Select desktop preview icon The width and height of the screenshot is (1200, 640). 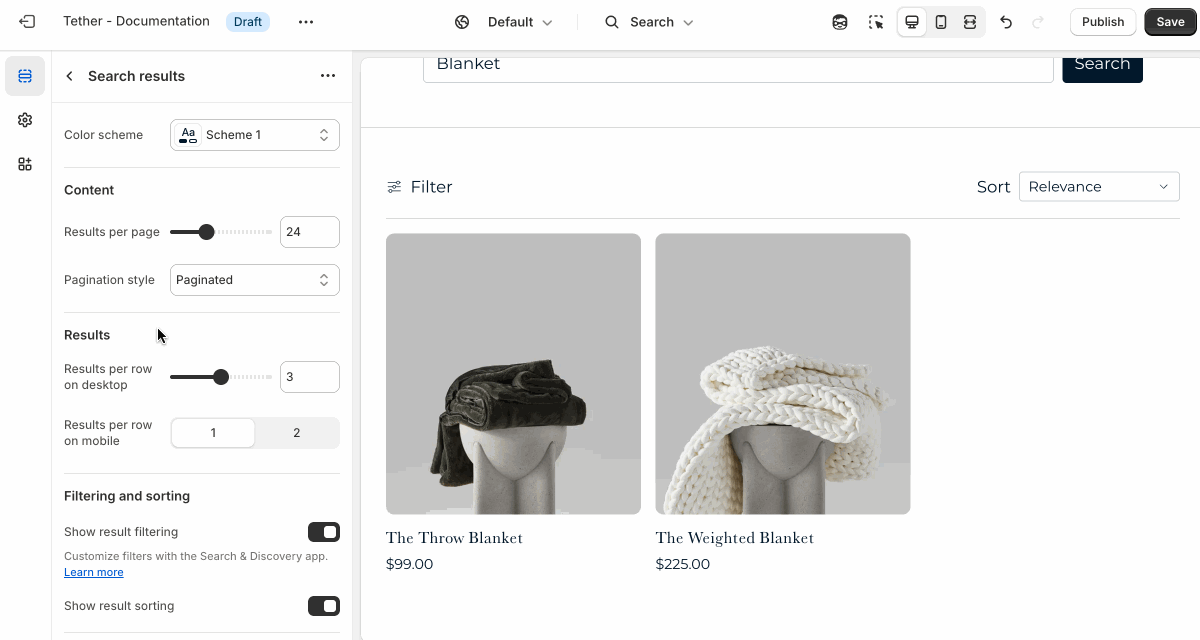[912, 22]
